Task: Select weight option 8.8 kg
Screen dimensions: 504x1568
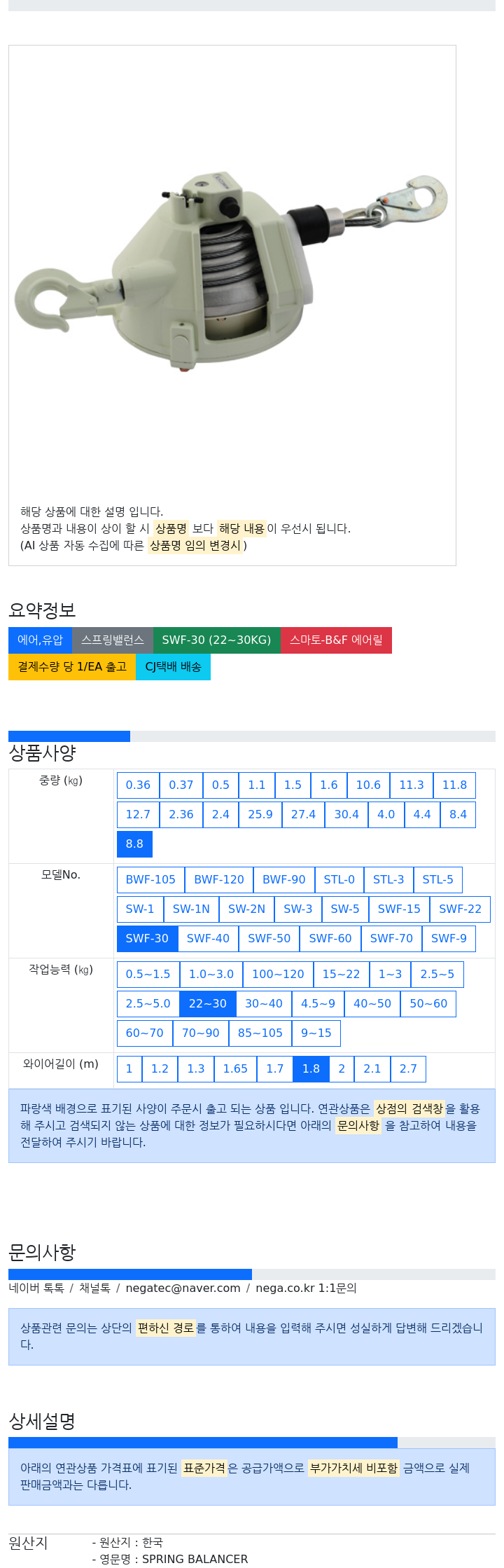Action: tap(134, 844)
